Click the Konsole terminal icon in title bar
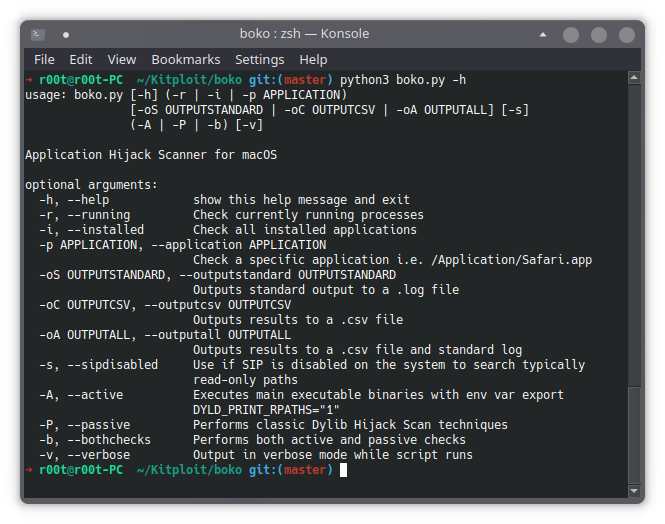This screenshot has width=665, height=524. [x=38, y=34]
